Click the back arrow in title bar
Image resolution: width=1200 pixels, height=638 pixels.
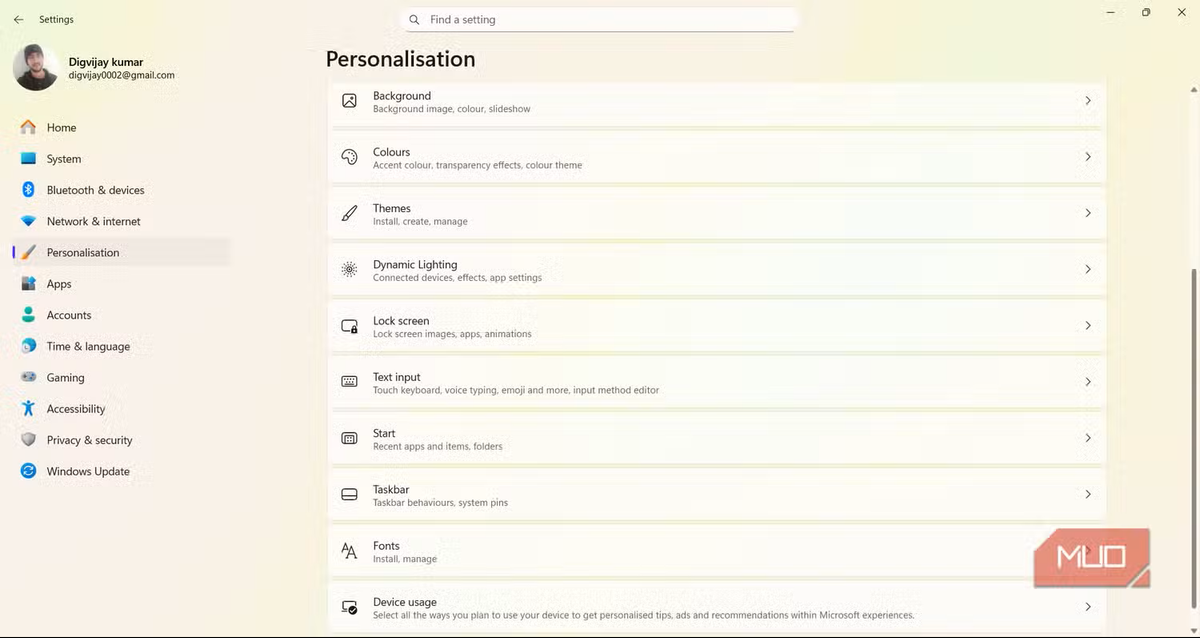coord(18,19)
